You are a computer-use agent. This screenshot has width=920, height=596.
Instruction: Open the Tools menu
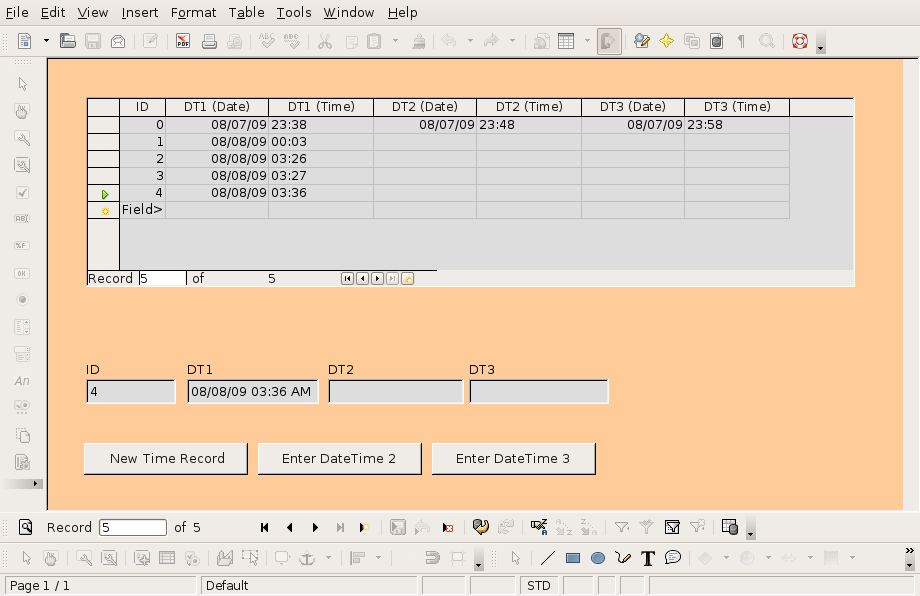[x=294, y=13]
